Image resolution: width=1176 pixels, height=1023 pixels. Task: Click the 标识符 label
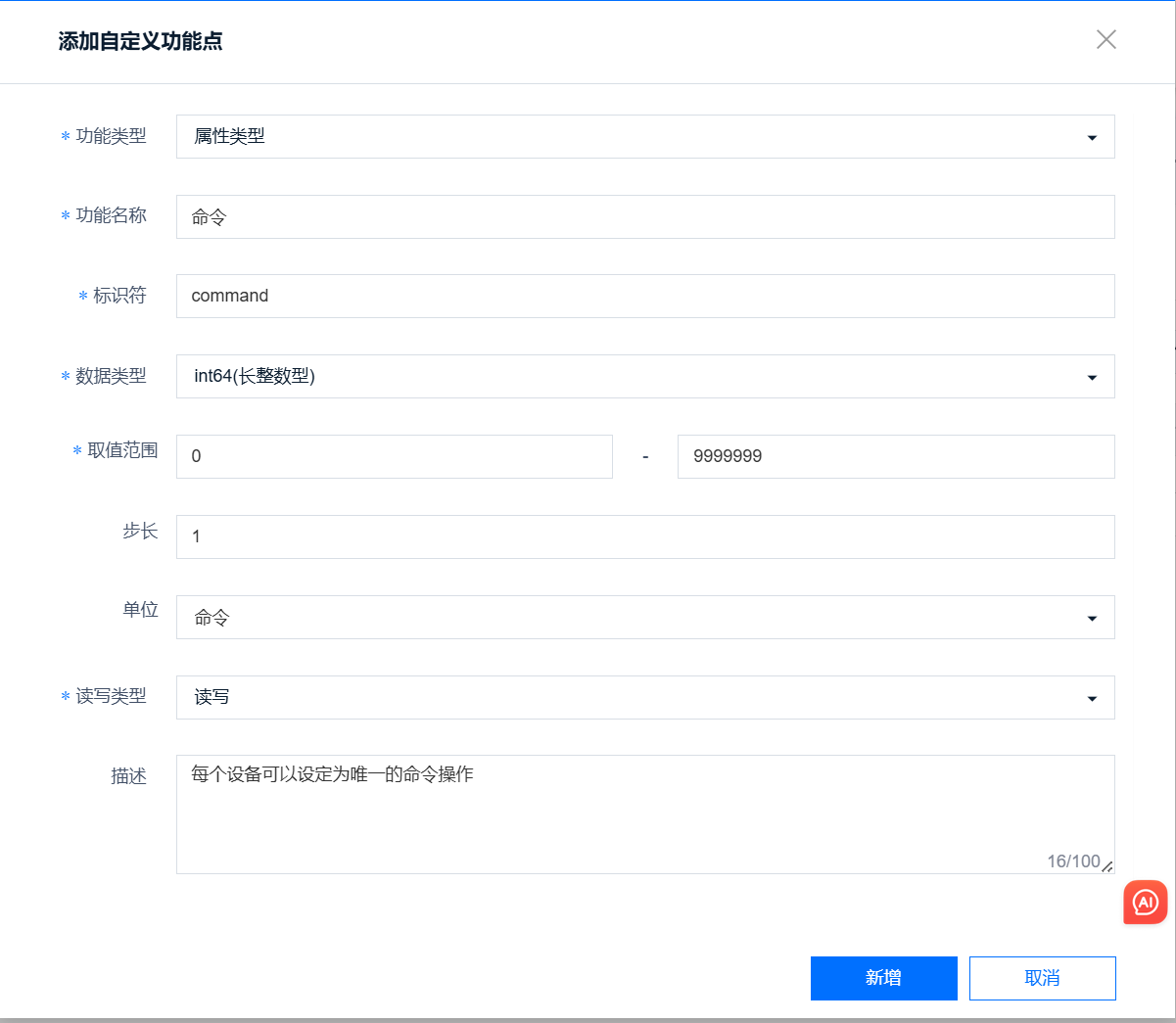[119, 296]
